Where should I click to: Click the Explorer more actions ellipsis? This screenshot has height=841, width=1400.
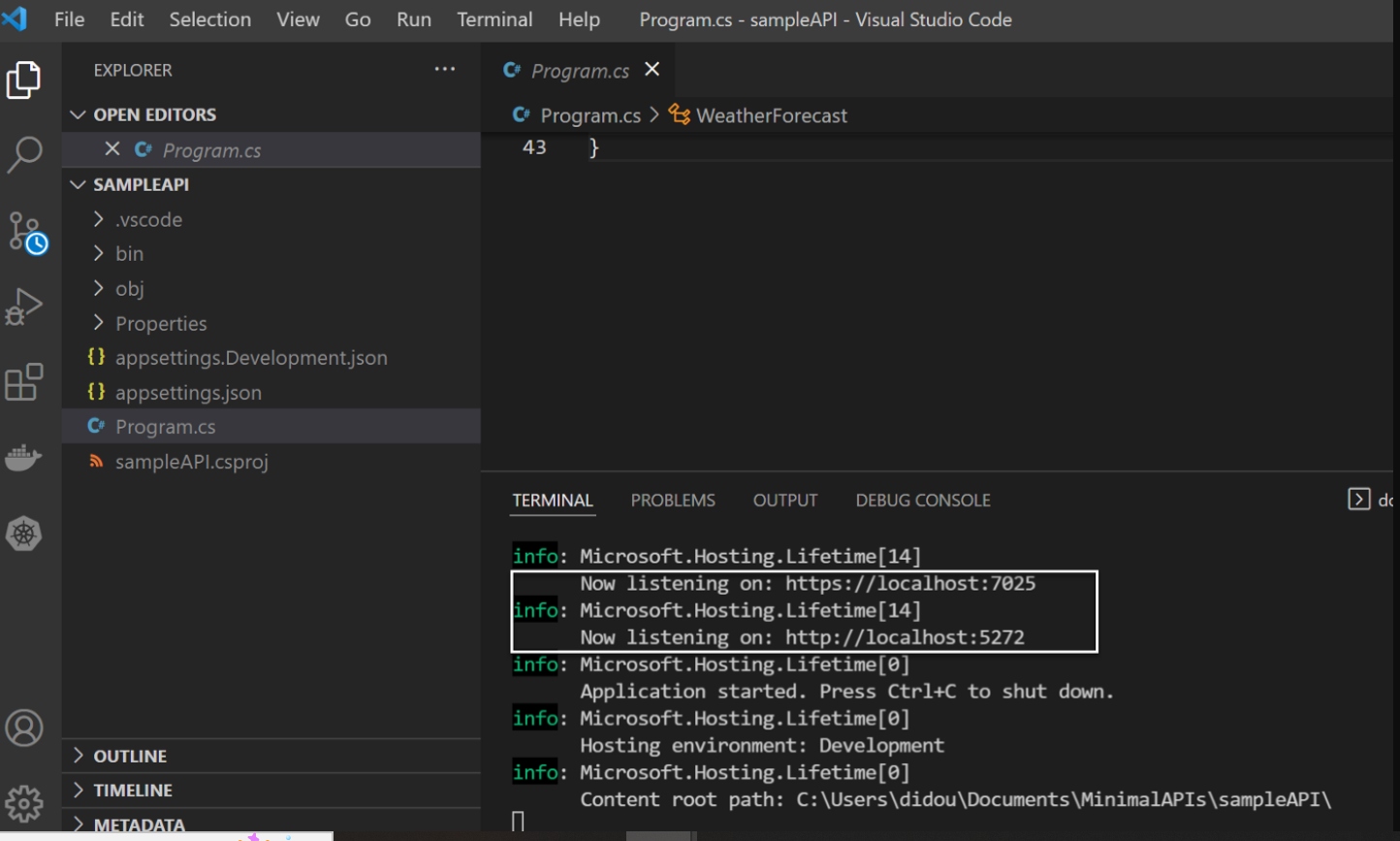(445, 70)
